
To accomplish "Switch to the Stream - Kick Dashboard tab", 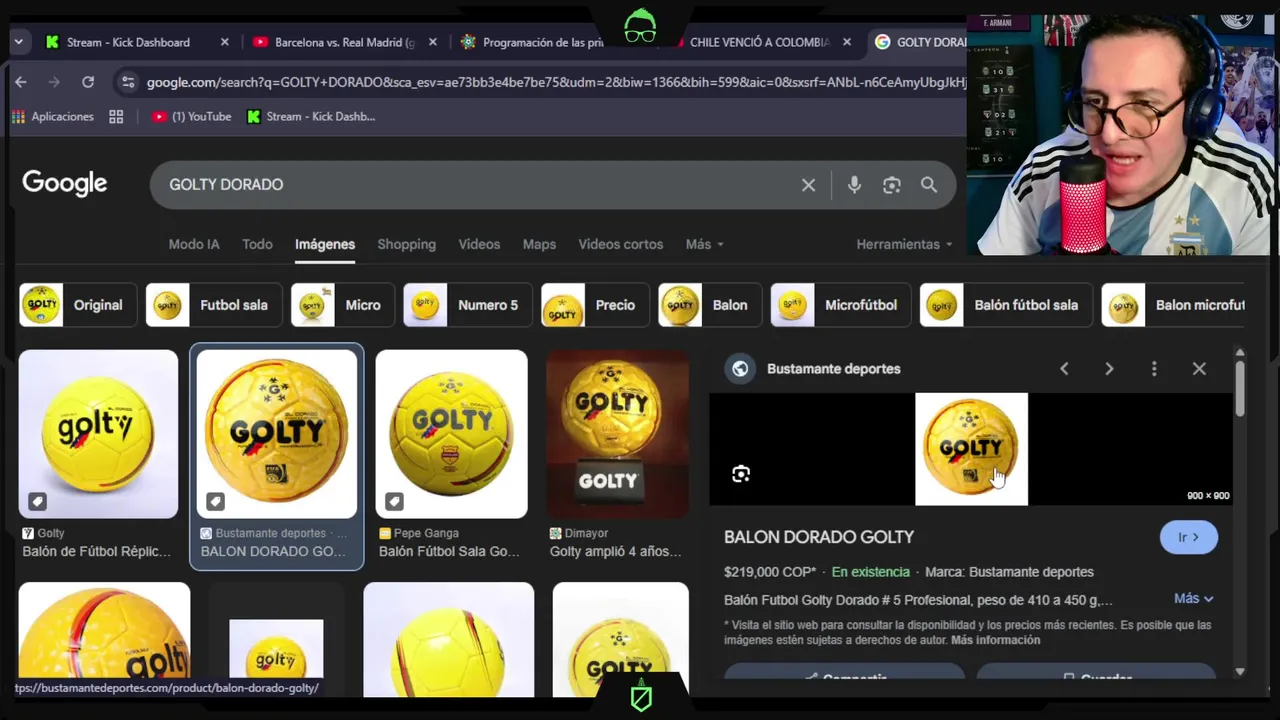I will (127, 42).
